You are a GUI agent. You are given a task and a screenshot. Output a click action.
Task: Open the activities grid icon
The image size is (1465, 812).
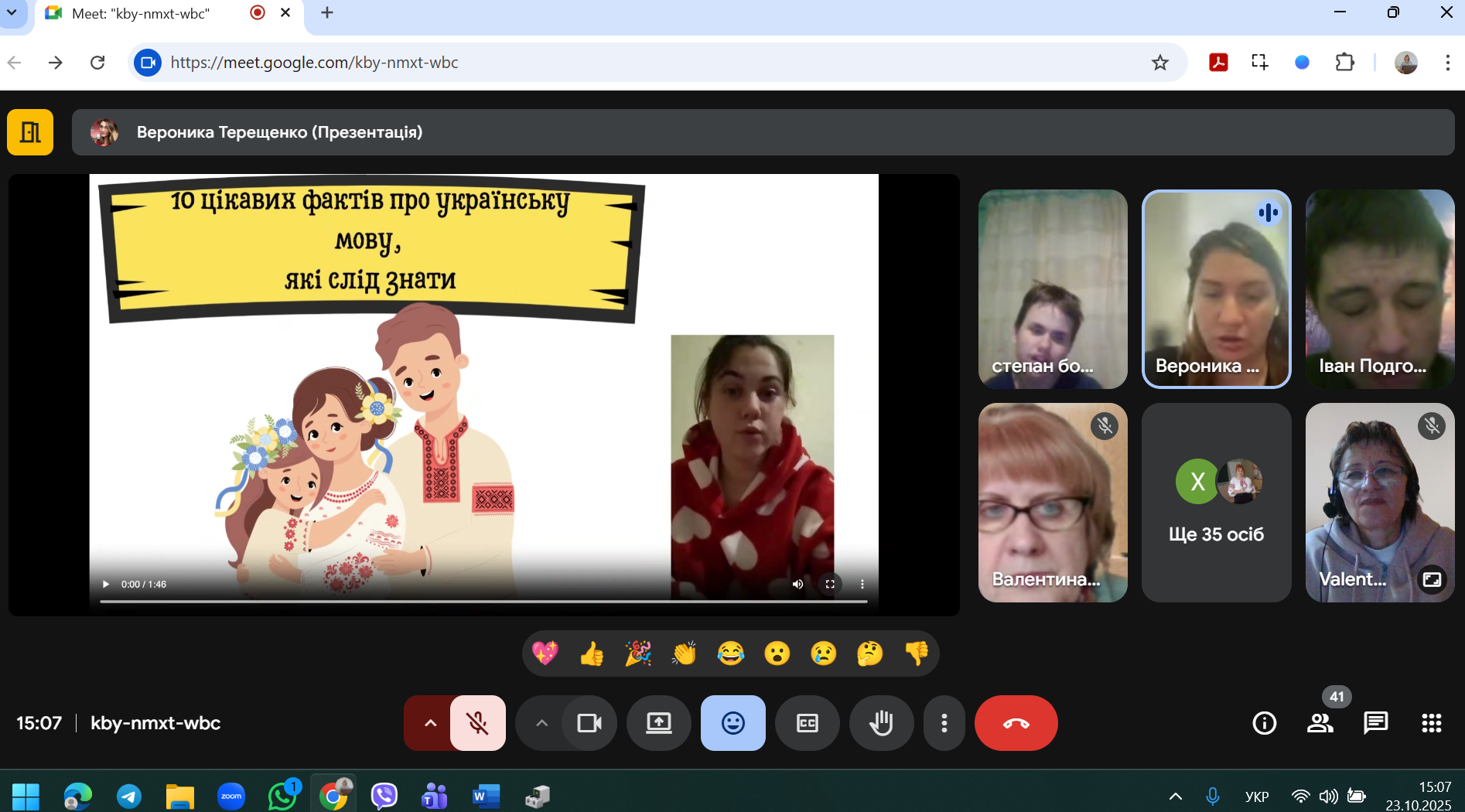coord(1431,723)
